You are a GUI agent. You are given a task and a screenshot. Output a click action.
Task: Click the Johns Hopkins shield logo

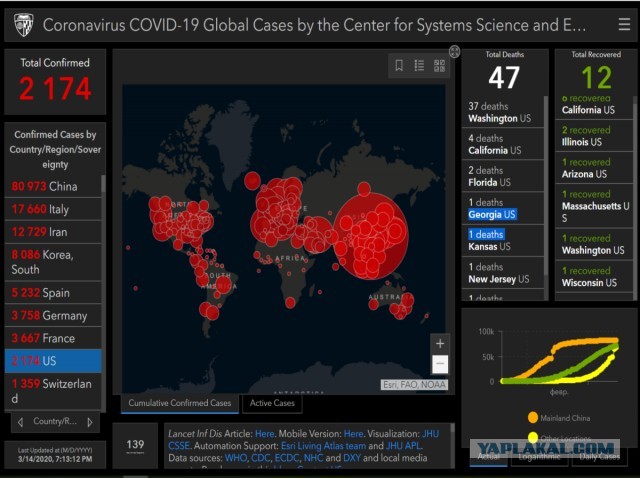pos(23,24)
